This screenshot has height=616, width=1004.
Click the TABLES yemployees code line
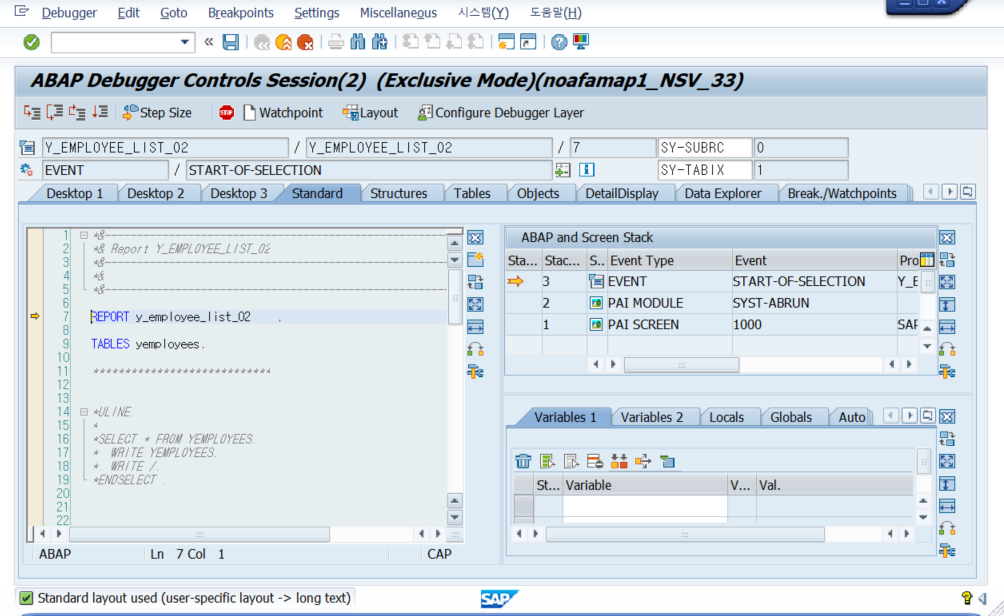(x=147, y=344)
